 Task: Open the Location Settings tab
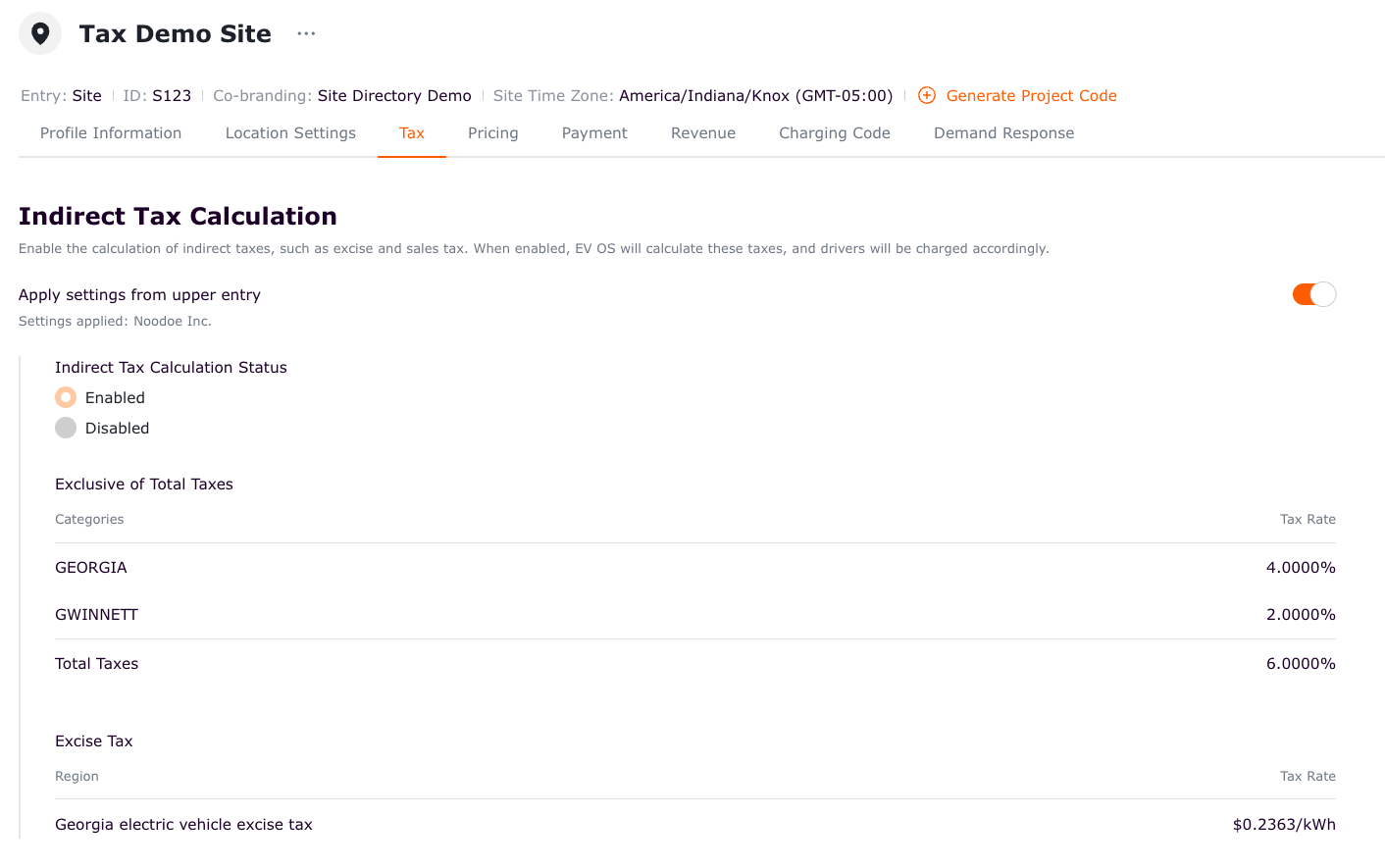(x=290, y=133)
